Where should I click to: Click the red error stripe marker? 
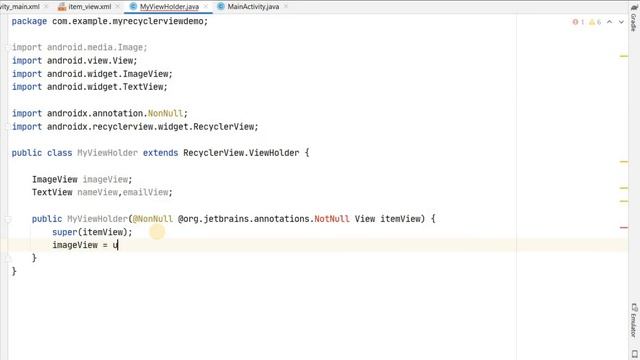pyautogui.click(x=624, y=227)
